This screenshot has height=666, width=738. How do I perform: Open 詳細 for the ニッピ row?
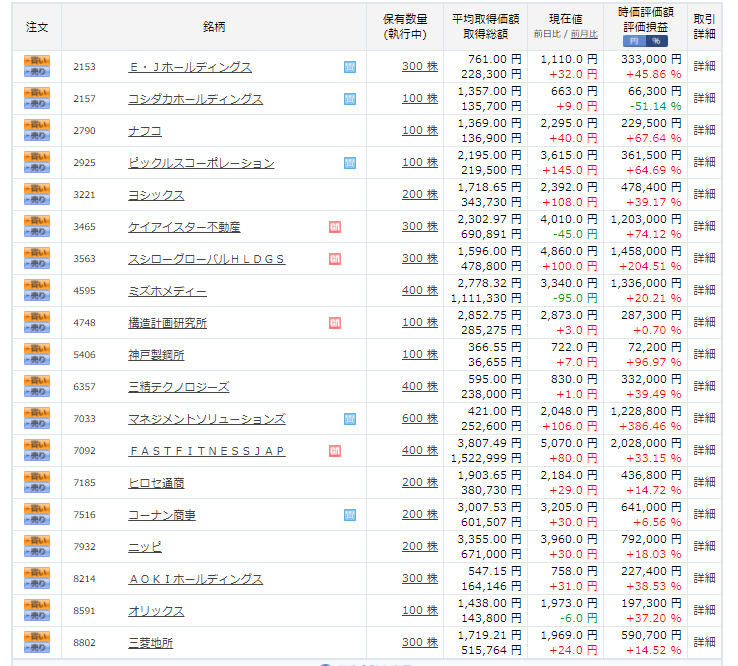click(704, 546)
